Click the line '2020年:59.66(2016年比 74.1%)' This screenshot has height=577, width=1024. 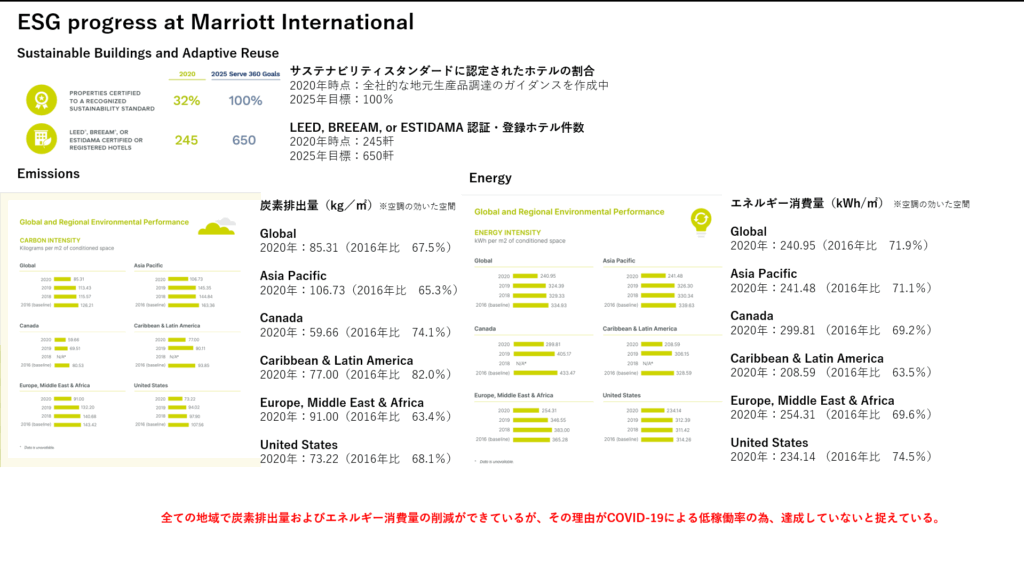(x=357, y=333)
